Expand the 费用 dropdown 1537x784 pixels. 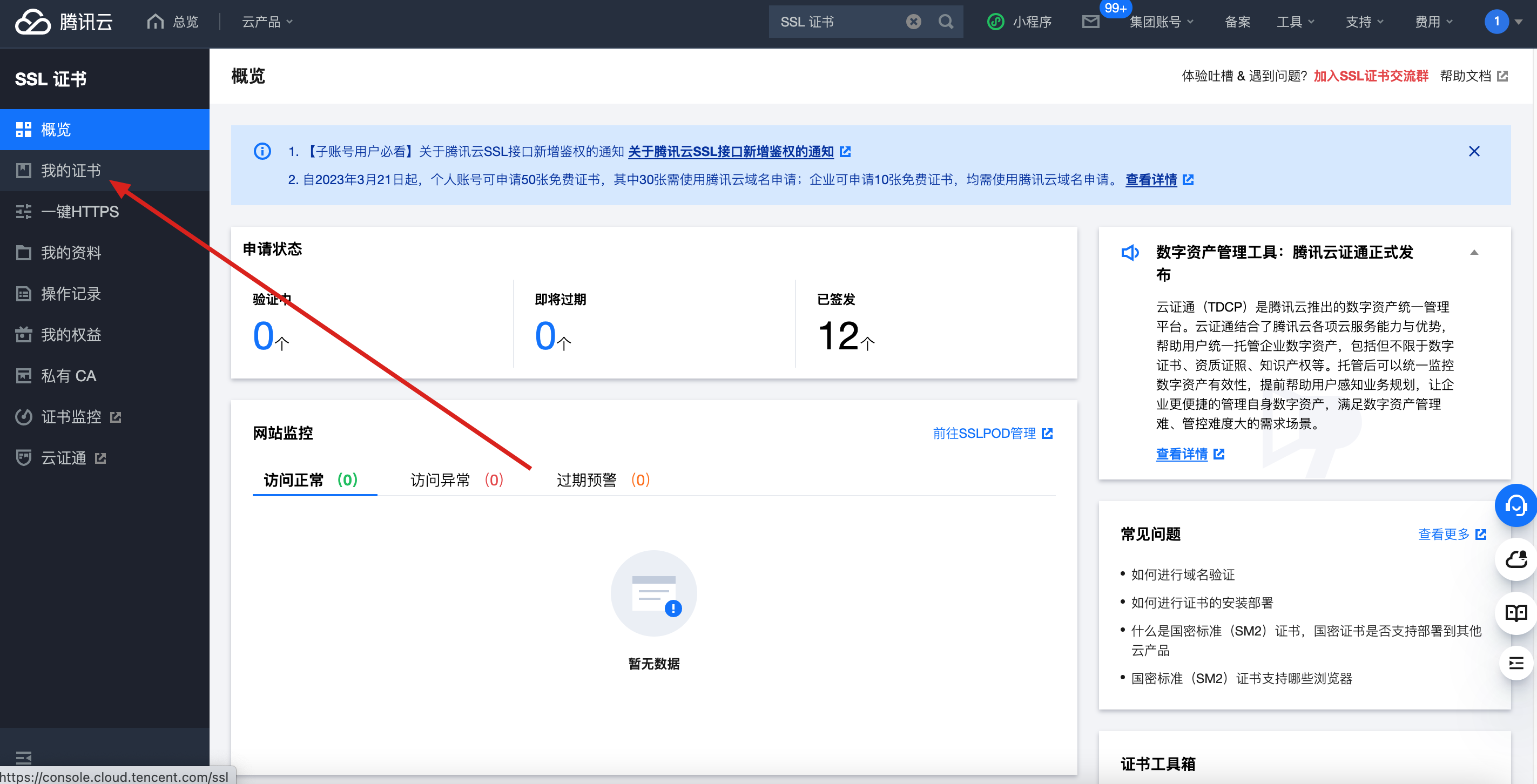click(1434, 22)
